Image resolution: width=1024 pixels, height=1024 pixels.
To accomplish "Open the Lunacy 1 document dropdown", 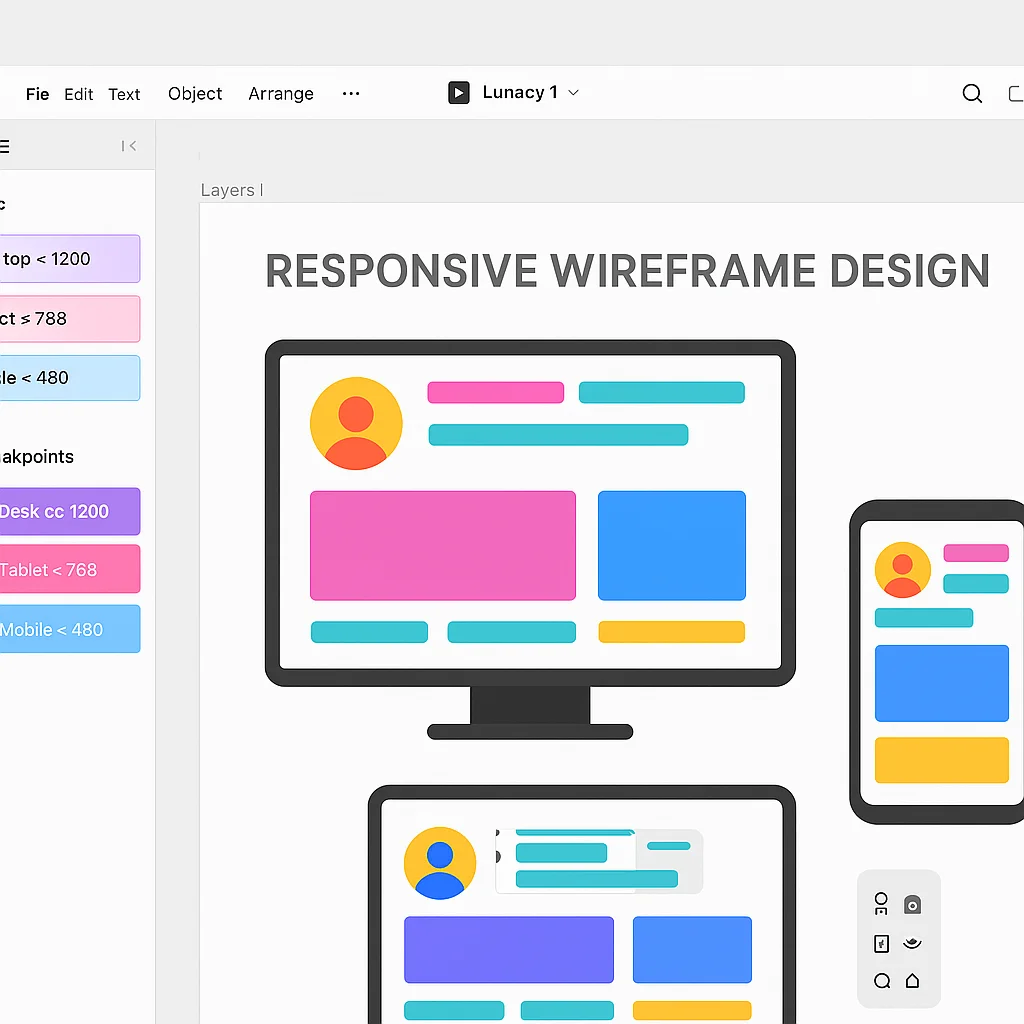I will coord(573,92).
